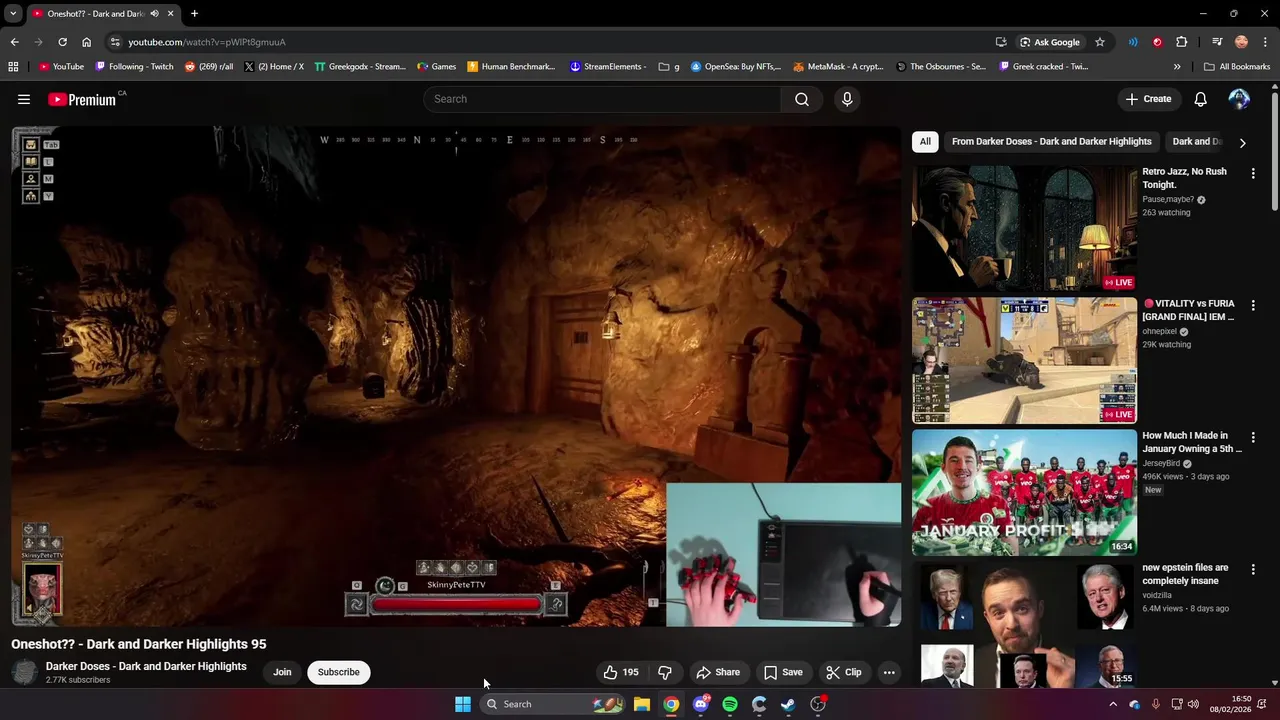Select From Darker Doses filter chip
Screen dimensions: 1280x720
click(x=1052, y=142)
